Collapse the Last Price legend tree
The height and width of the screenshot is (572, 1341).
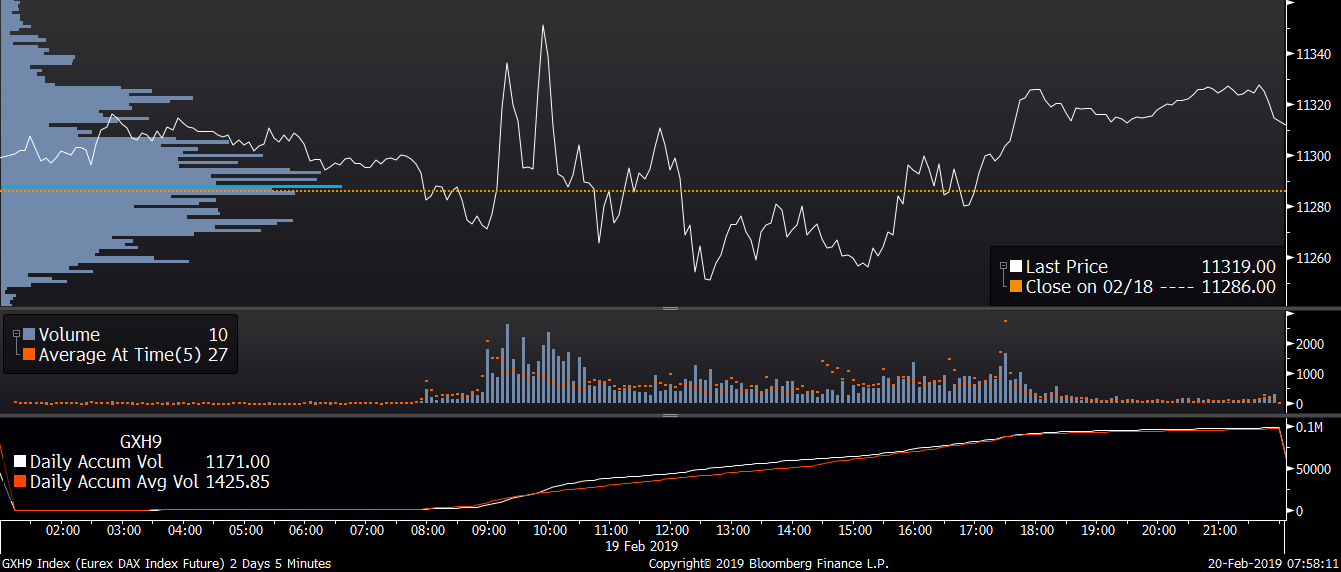(x=1003, y=266)
